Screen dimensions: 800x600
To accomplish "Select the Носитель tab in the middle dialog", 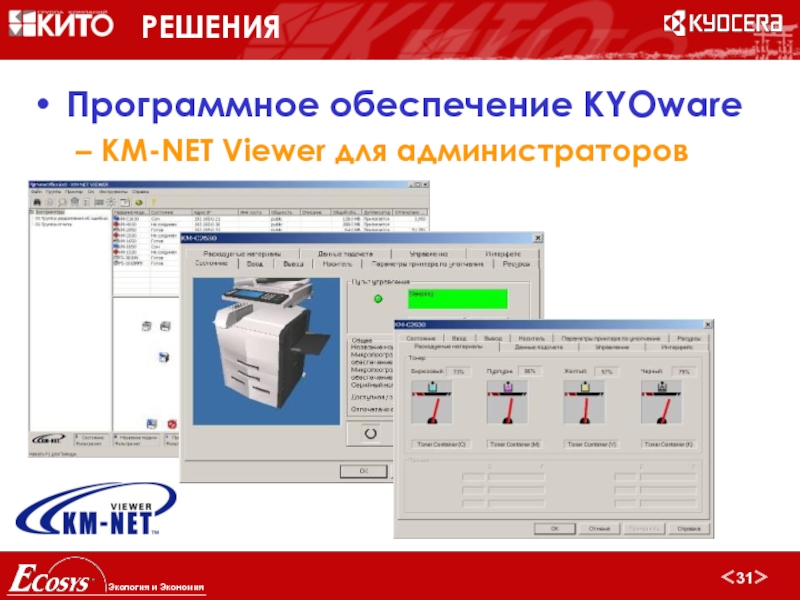I will pos(337,264).
